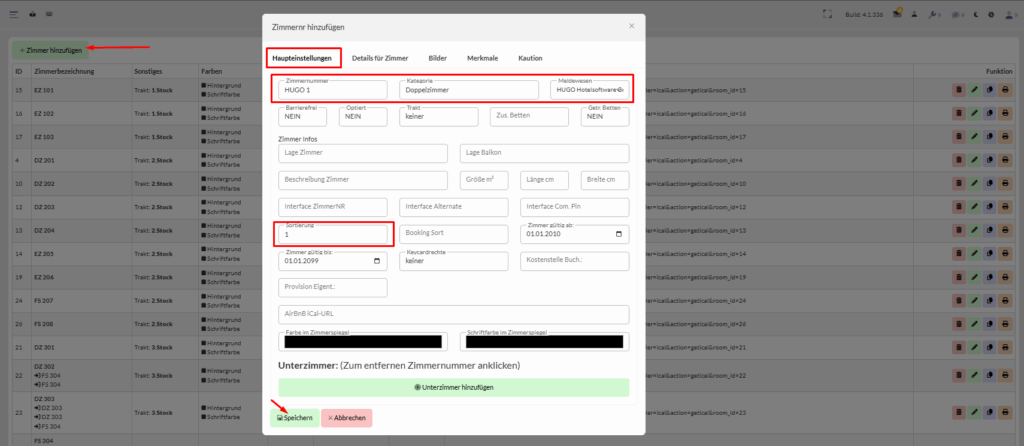Click the copy icon for room EZ 103
This screenshot has height=446, width=1024.
click(x=989, y=136)
